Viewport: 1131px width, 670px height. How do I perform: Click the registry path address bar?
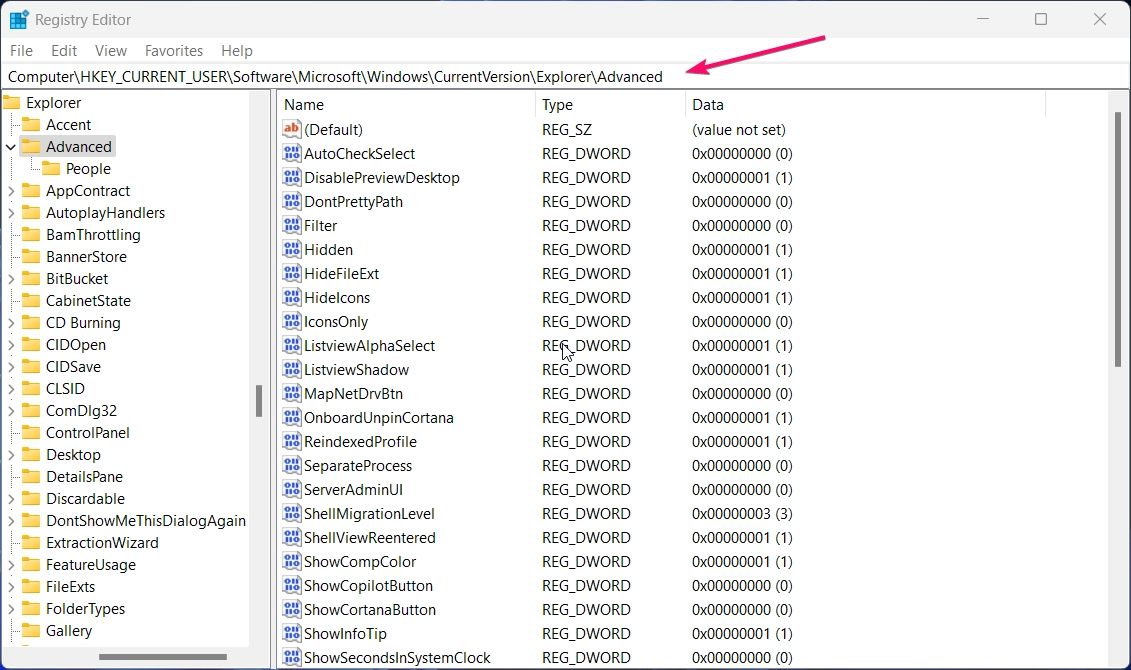click(x=566, y=76)
